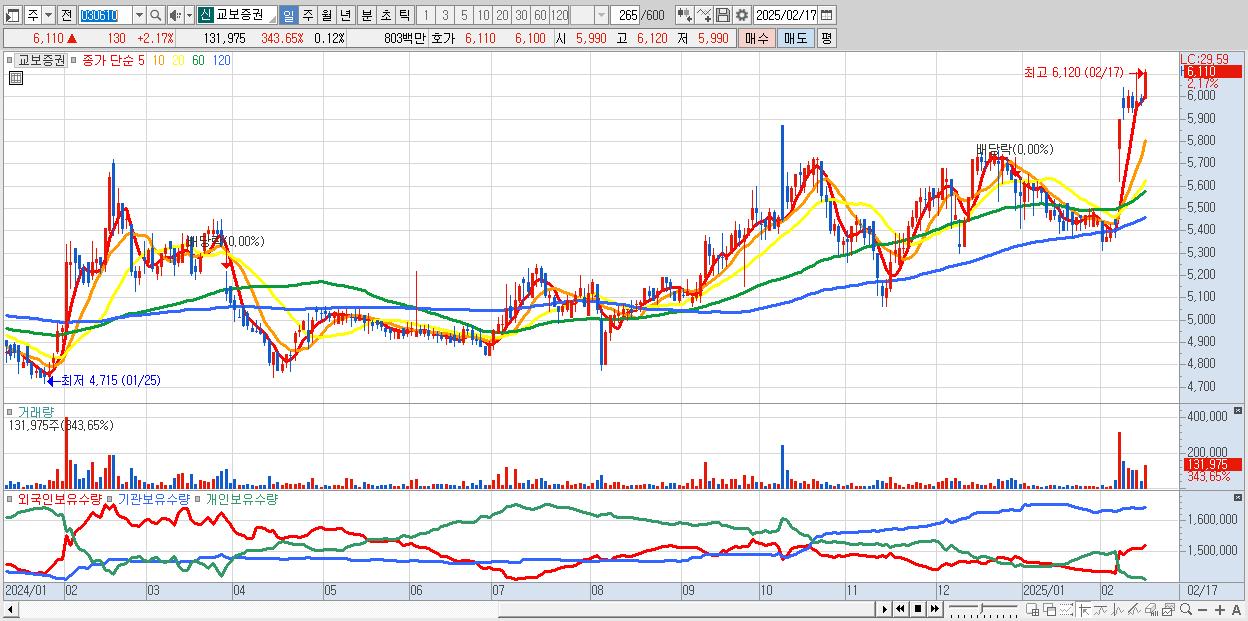Select the 틱 tick chart period
This screenshot has width=1248, height=621.
point(403,15)
